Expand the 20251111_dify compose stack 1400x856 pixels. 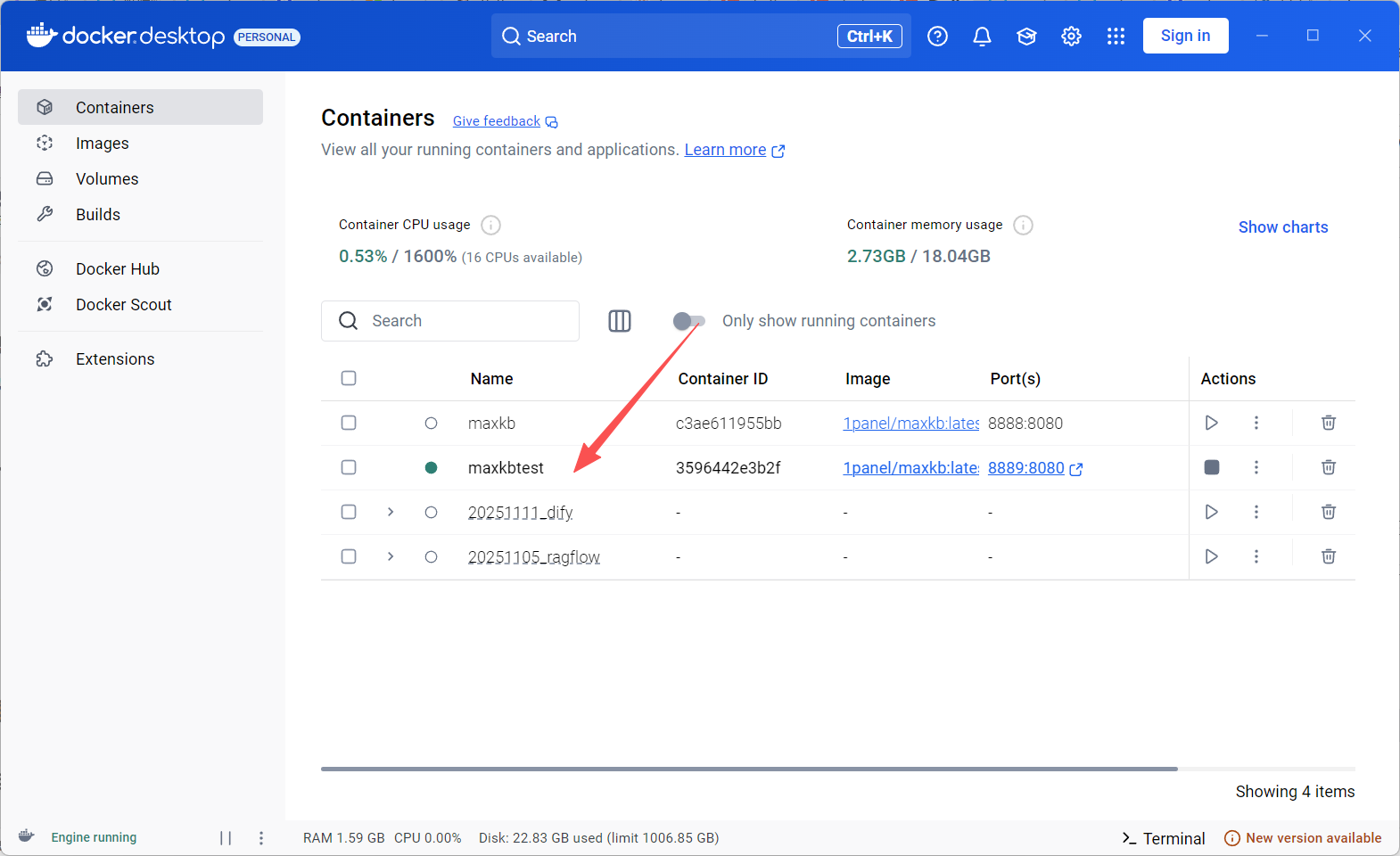pos(391,512)
